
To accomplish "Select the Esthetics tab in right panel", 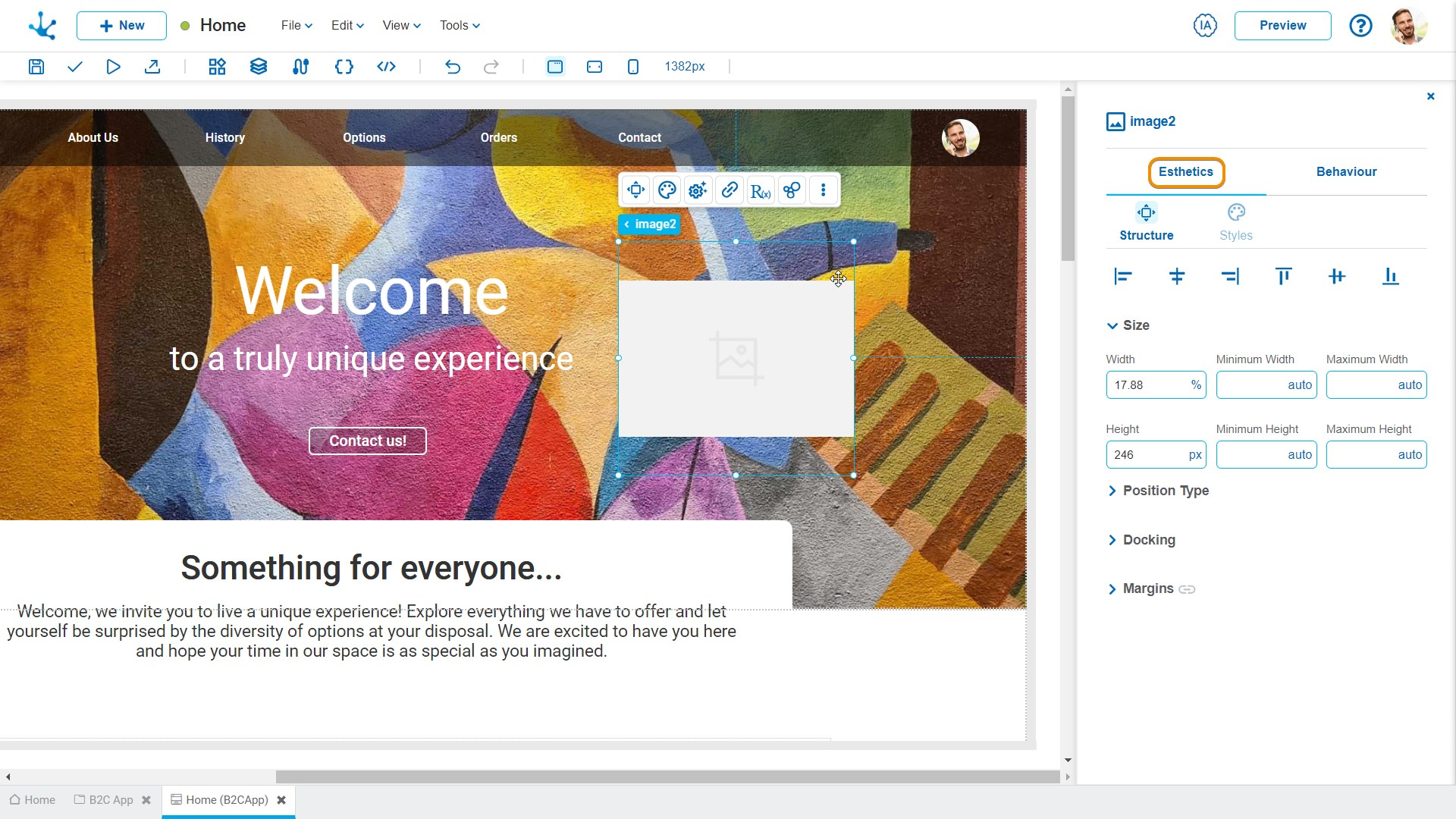I will (x=1185, y=172).
